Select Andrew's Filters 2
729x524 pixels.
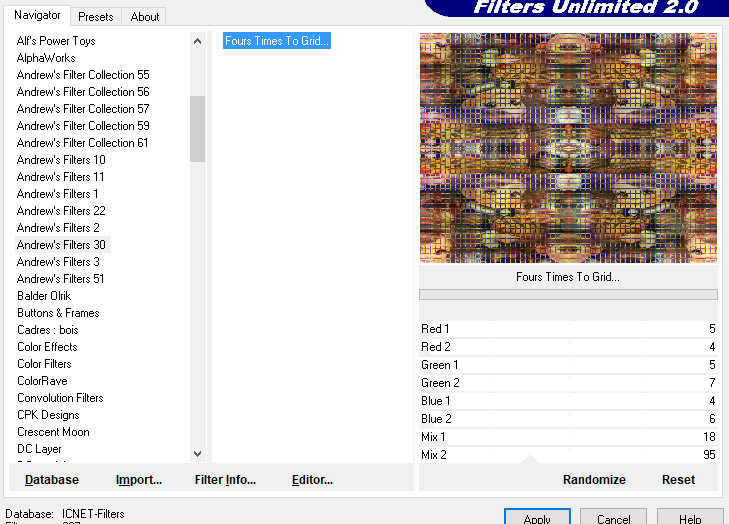pos(58,228)
